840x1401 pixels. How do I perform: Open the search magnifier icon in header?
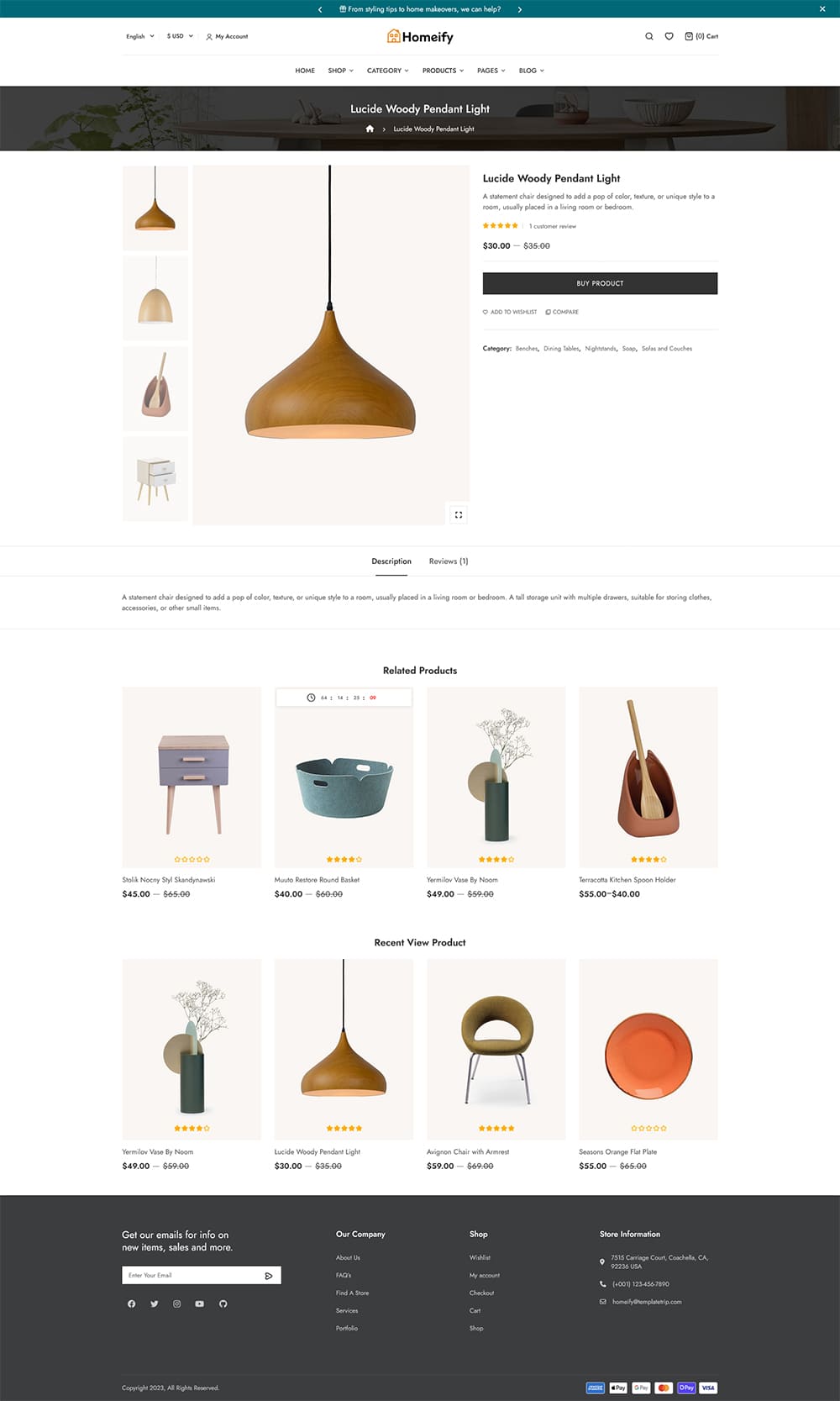648,36
